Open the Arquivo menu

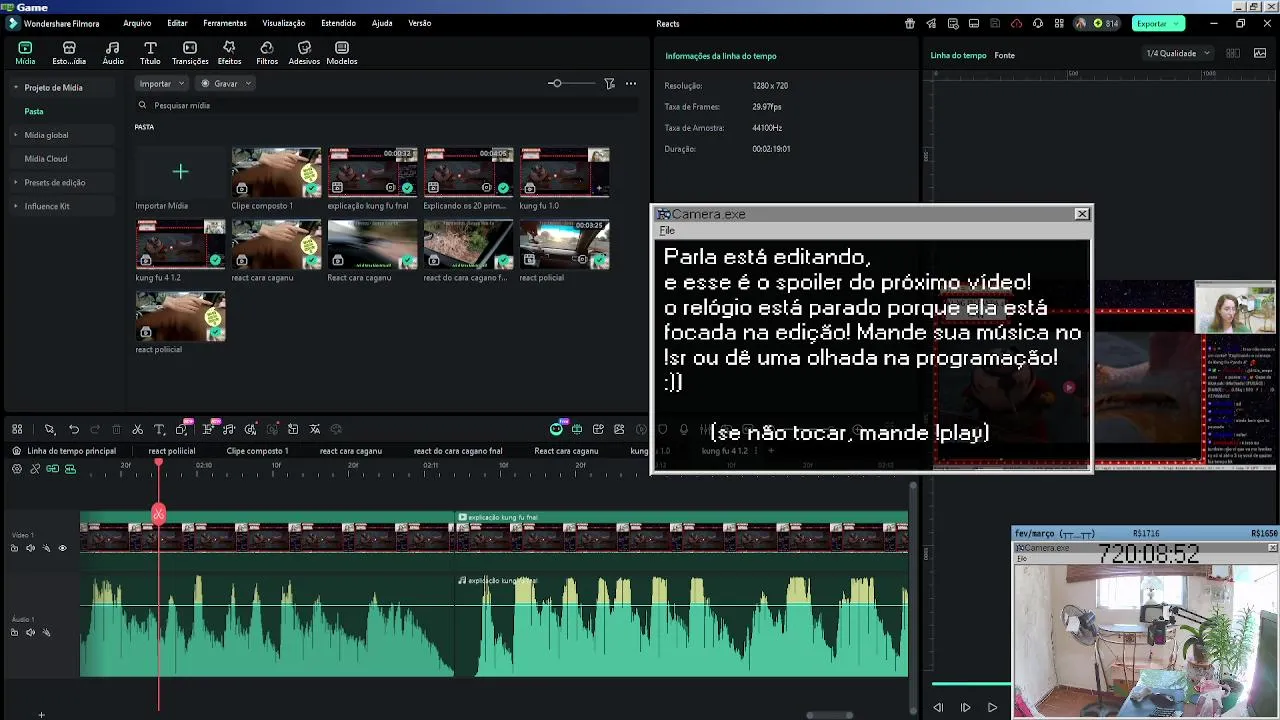coord(137,23)
